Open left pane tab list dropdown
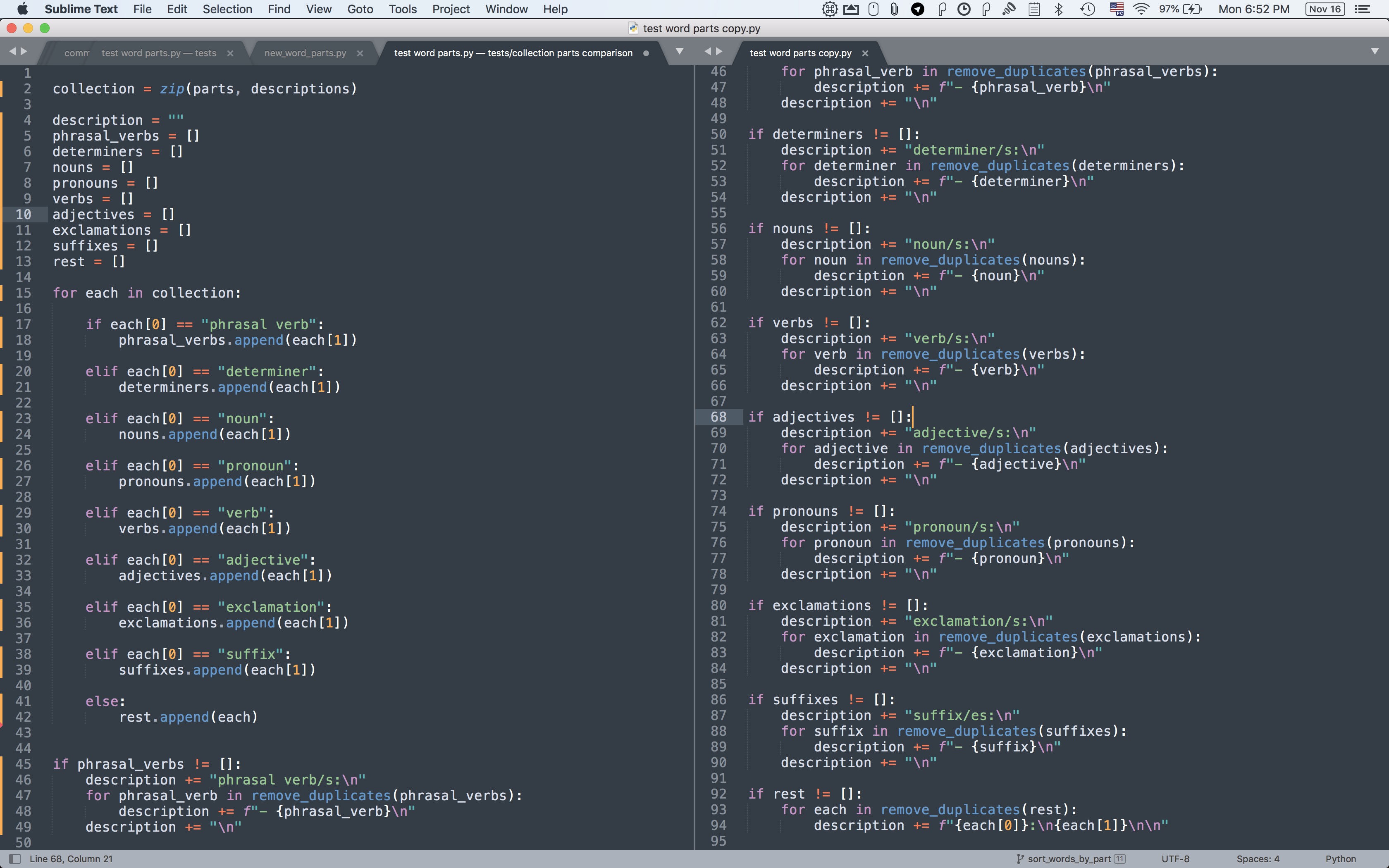1389x868 pixels. click(680, 51)
